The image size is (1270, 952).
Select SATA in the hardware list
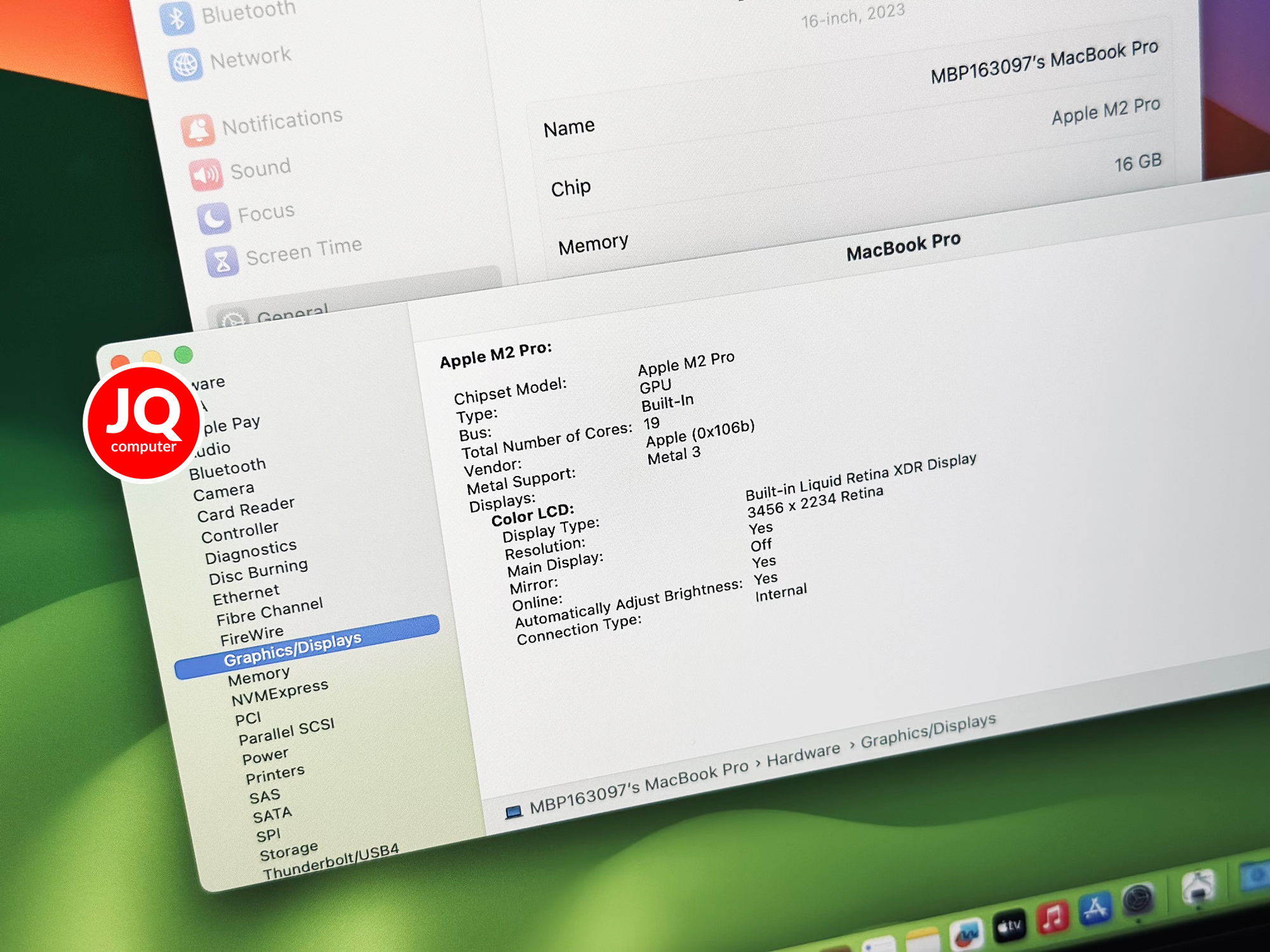[272, 816]
